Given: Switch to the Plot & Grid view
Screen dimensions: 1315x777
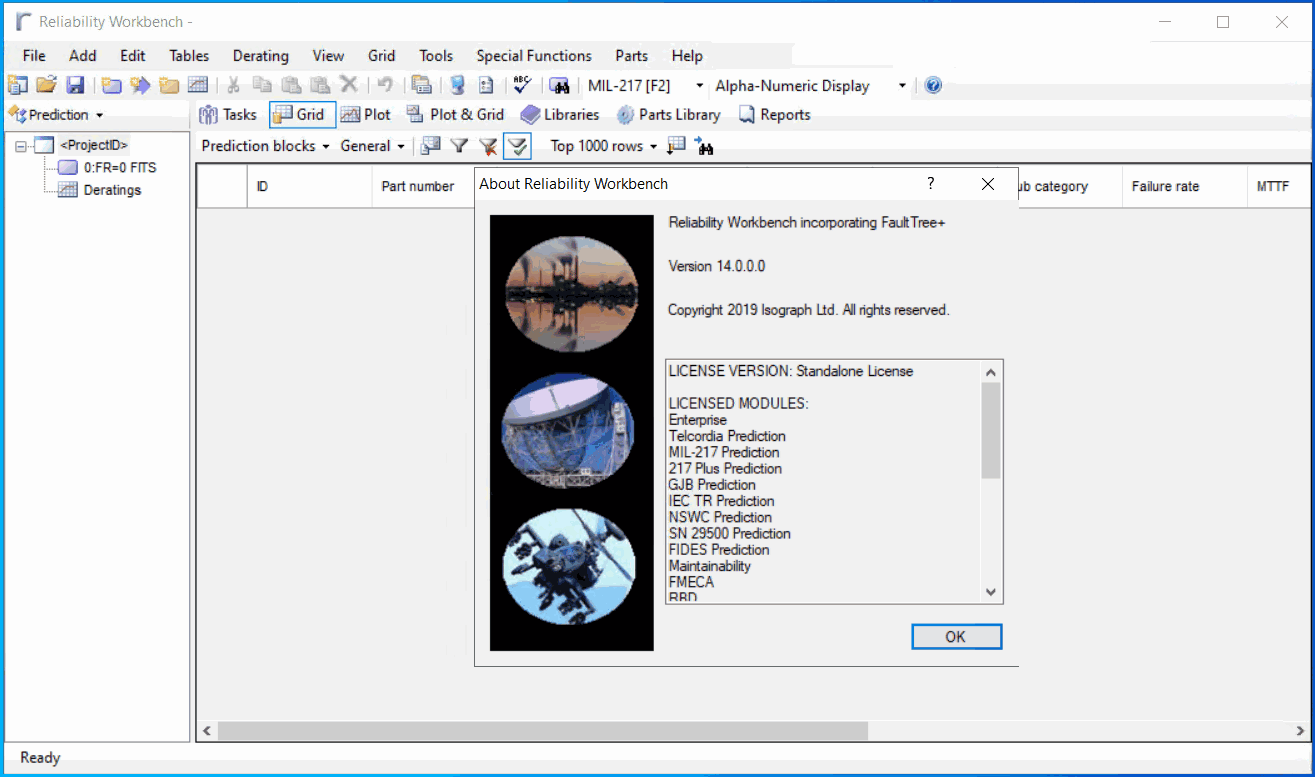Looking at the screenshot, I should tap(455, 115).
